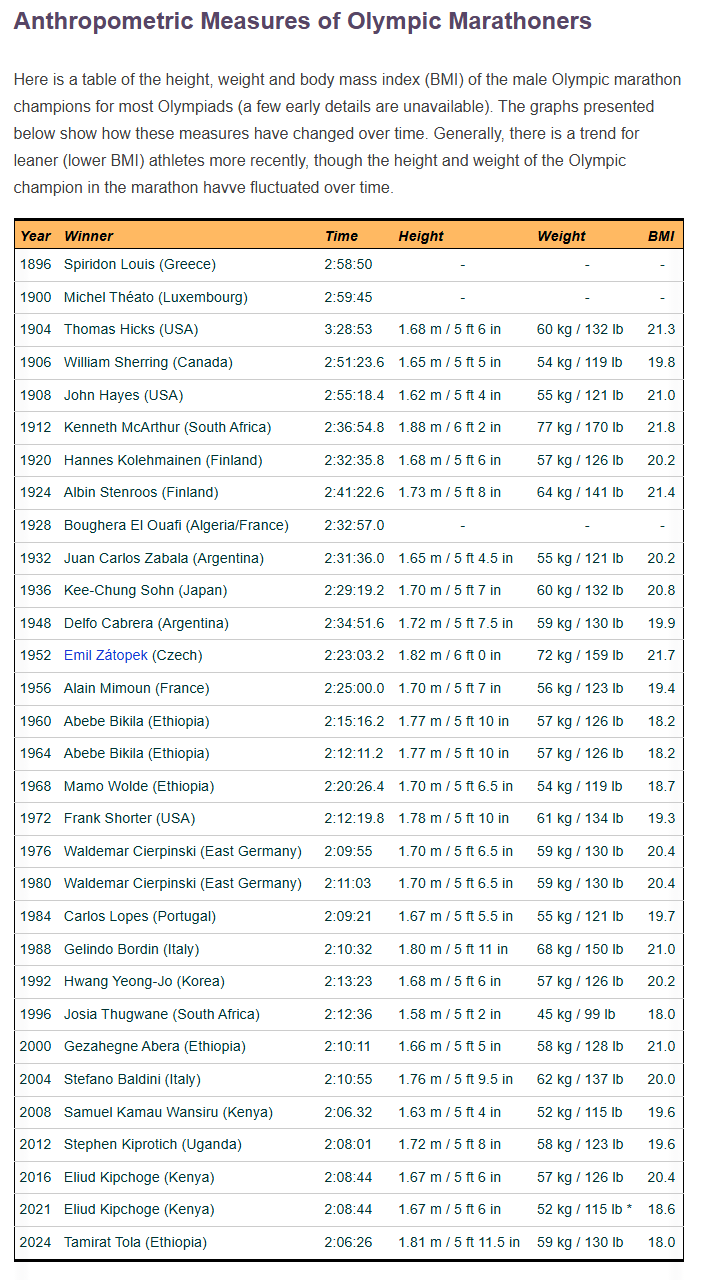Click the weight 68 kg / 150 lb
705x1280 pixels.
(580, 949)
